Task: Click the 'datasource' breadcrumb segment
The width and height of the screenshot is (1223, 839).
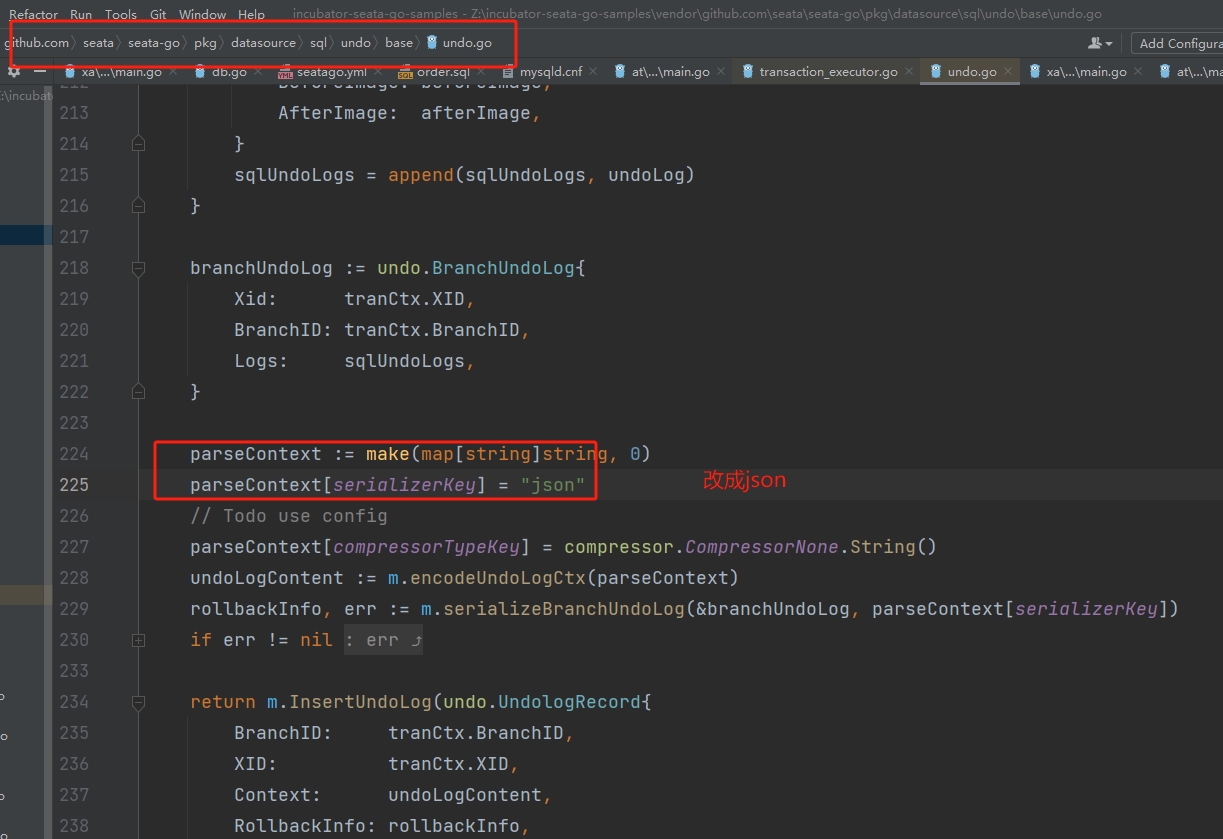Action: 263,43
